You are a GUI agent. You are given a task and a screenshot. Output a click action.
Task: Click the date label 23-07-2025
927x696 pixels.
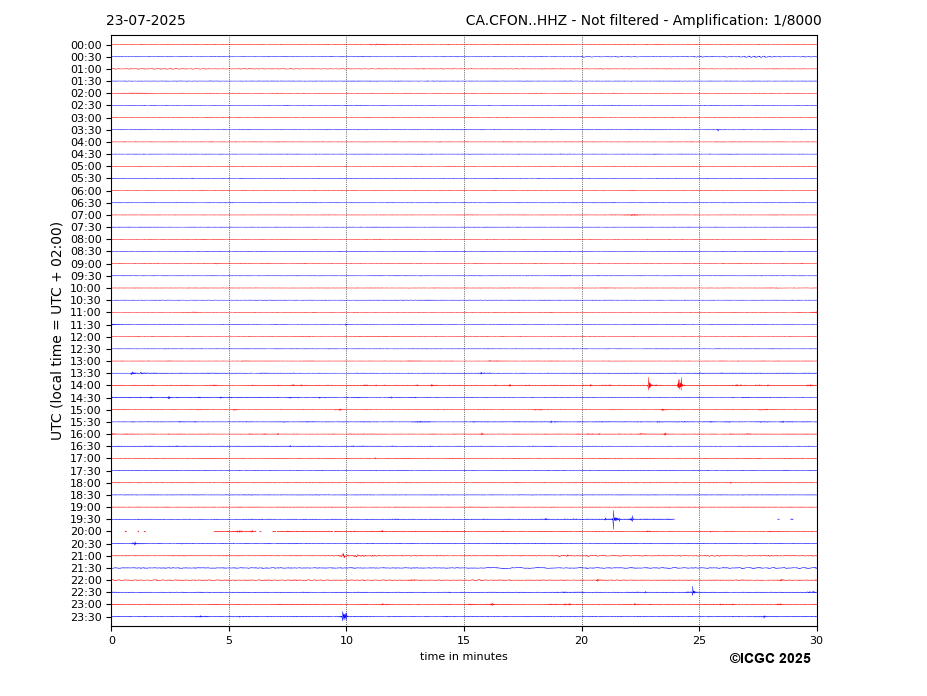coord(145,21)
